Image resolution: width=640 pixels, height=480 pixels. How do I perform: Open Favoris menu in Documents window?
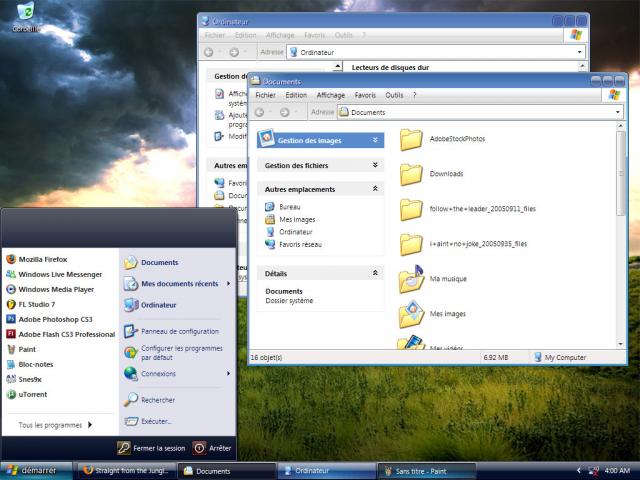click(365, 95)
